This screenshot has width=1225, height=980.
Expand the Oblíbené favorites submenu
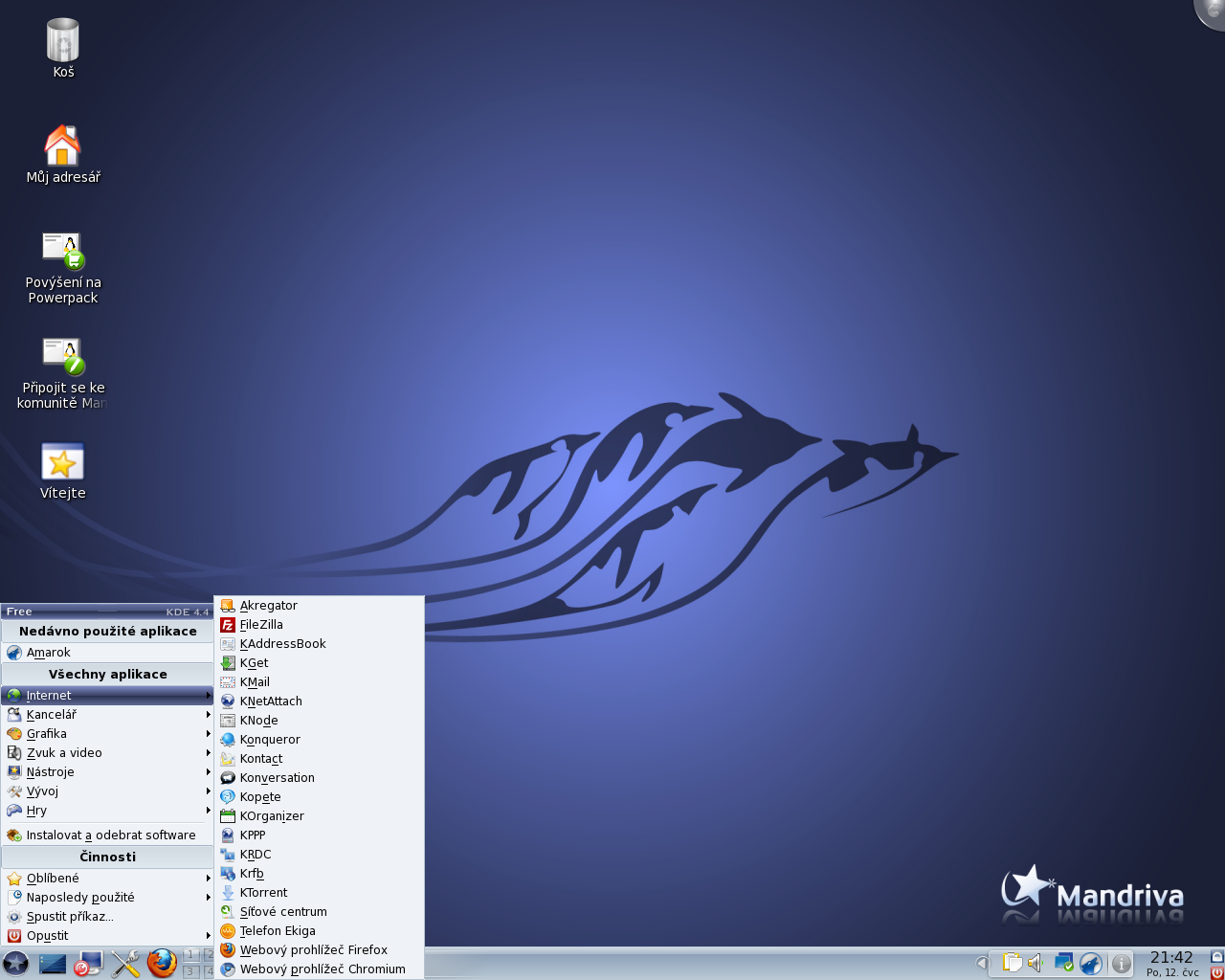coord(107,879)
